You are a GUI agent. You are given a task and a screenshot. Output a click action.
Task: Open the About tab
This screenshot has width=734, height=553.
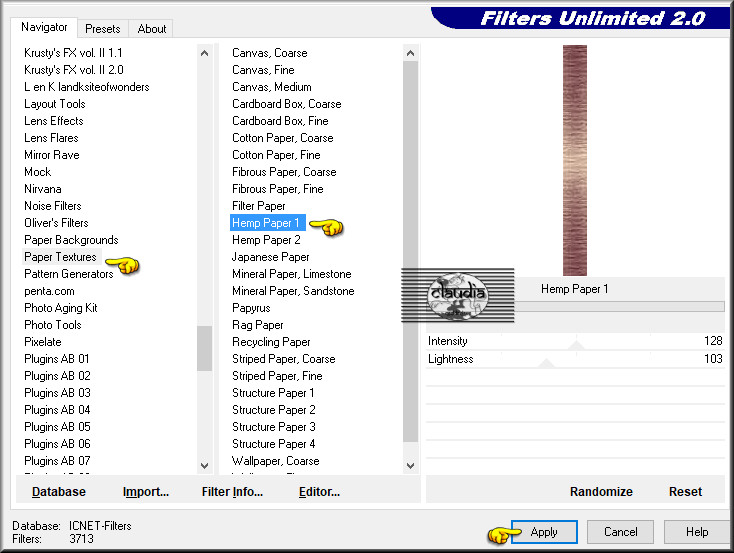tap(152, 29)
